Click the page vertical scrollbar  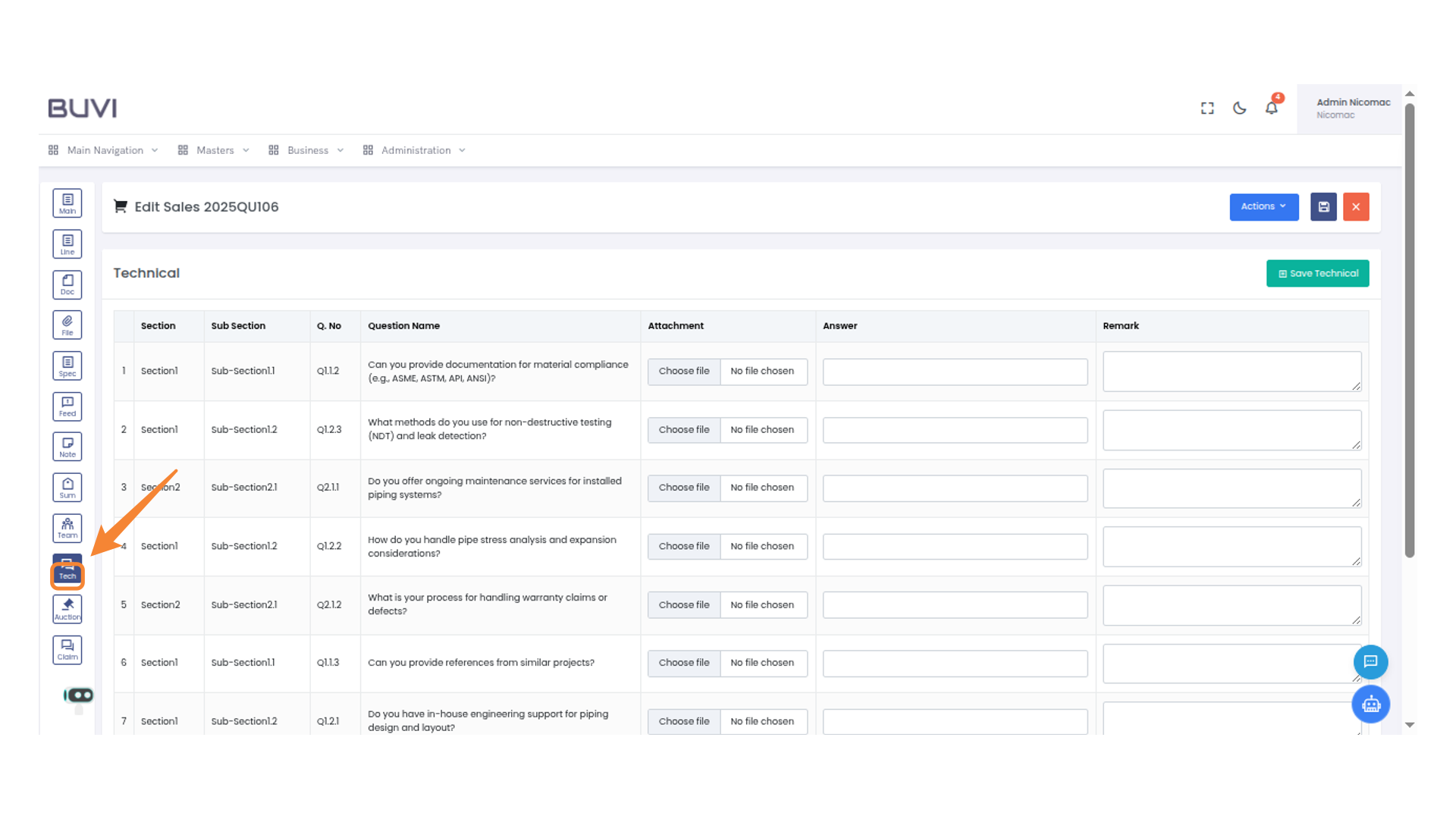pyautogui.click(x=1409, y=331)
